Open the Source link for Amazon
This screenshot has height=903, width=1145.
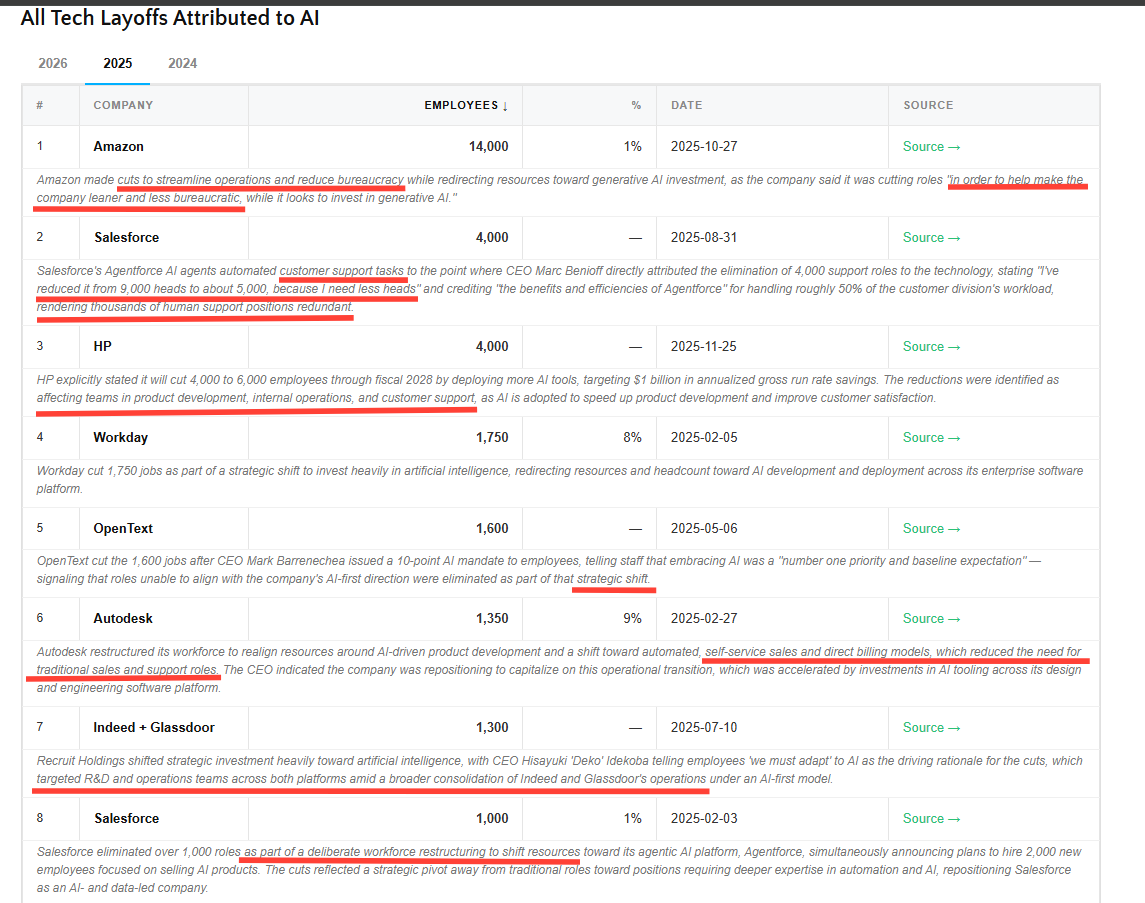coord(931,147)
